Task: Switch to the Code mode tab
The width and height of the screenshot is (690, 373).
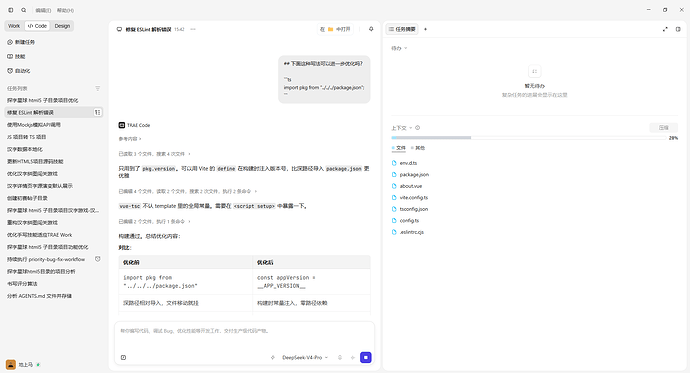Action: tap(37, 26)
